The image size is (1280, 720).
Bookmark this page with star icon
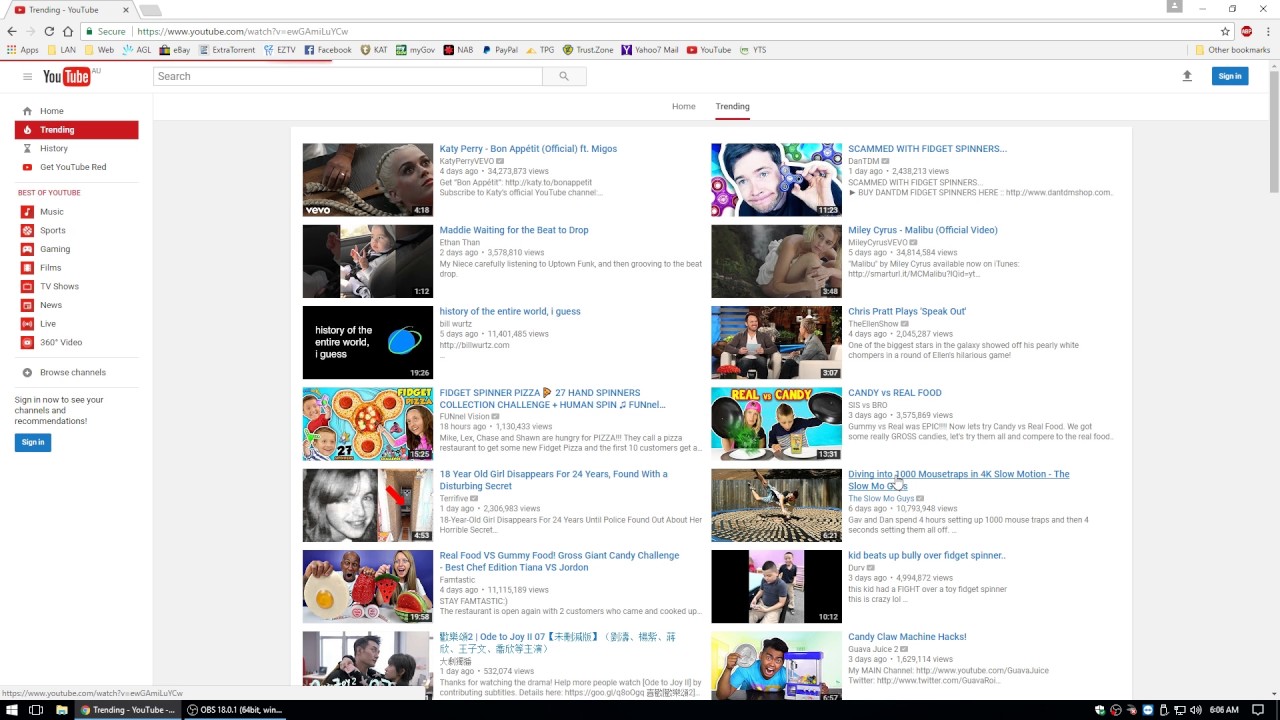click(1225, 31)
